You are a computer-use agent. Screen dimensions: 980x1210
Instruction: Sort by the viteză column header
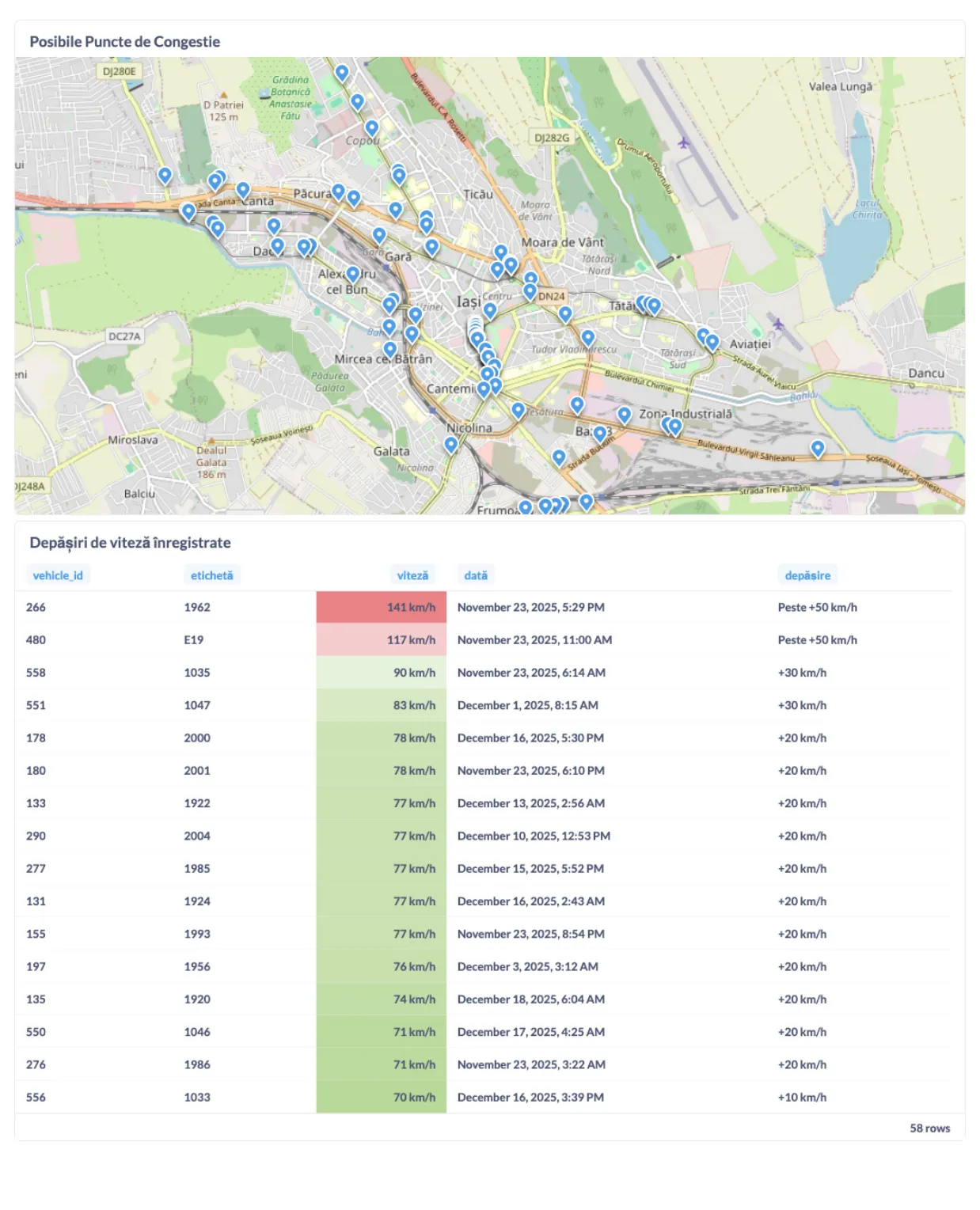pyautogui.click(x=412, y=575)
